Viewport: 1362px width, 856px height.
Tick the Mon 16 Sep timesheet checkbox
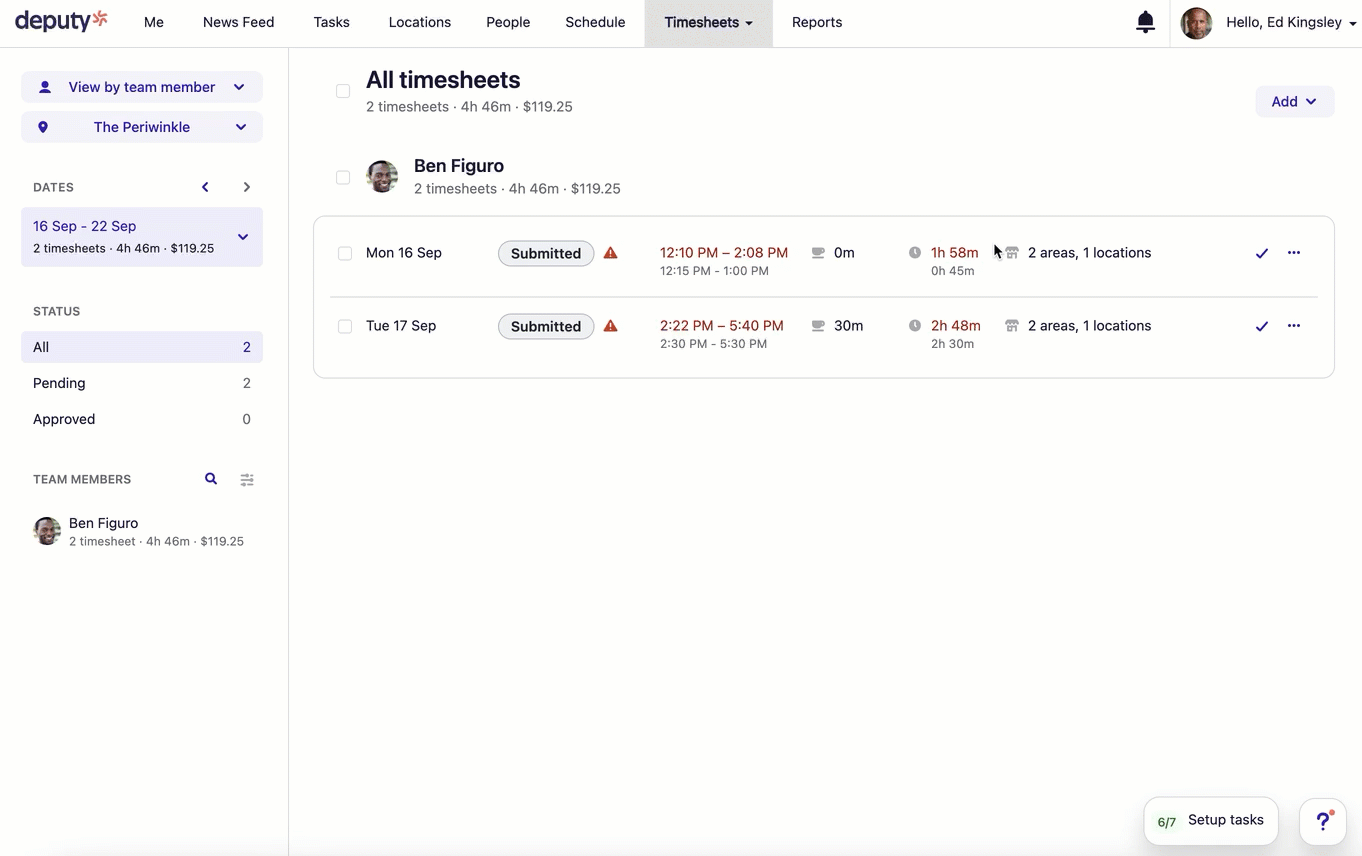(345, 253)
